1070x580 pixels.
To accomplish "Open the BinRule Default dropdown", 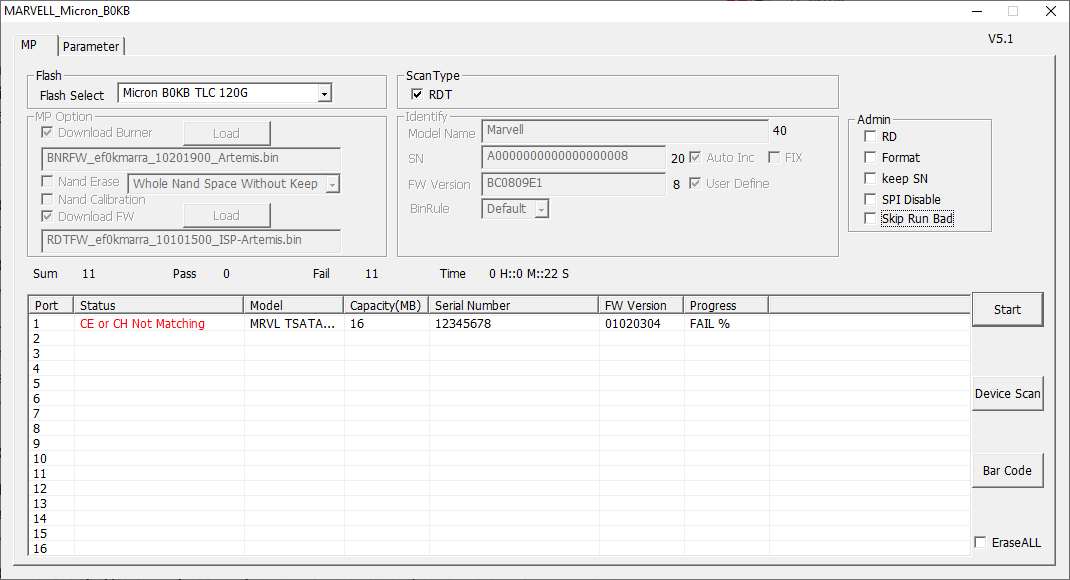I will point(541,209).
